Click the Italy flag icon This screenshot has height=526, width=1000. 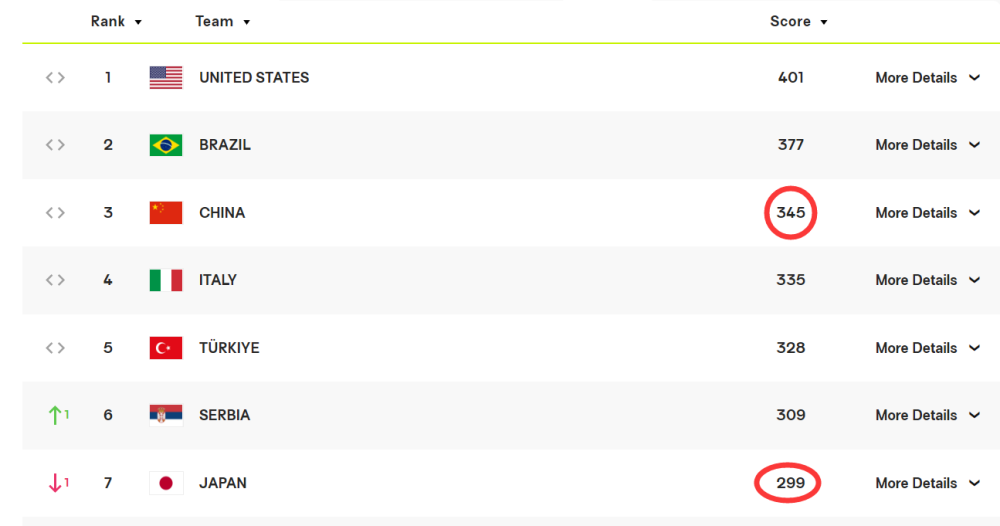(x=166, y=280)
